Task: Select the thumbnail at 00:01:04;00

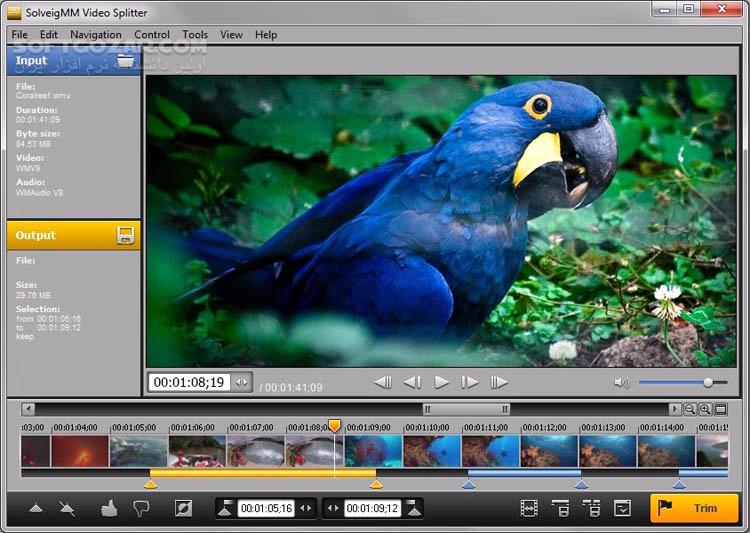Action: (80, 451)
